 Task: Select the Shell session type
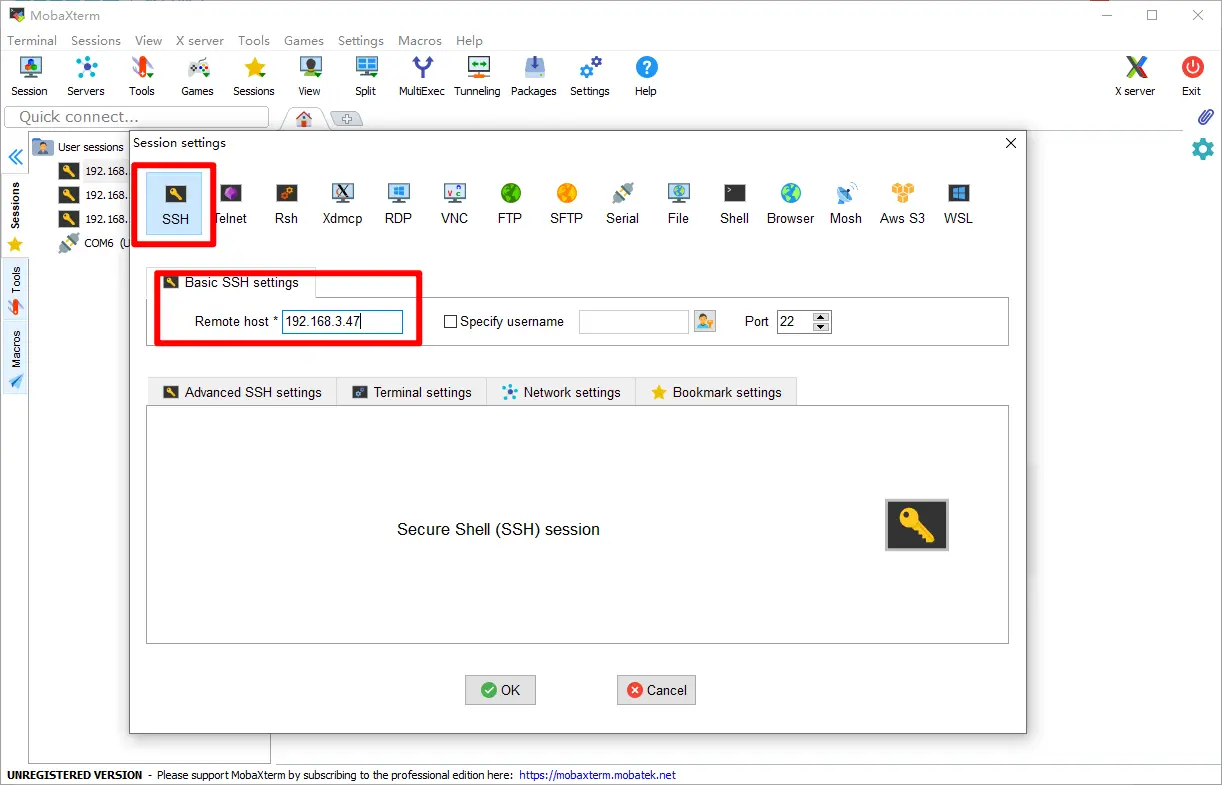734,204
